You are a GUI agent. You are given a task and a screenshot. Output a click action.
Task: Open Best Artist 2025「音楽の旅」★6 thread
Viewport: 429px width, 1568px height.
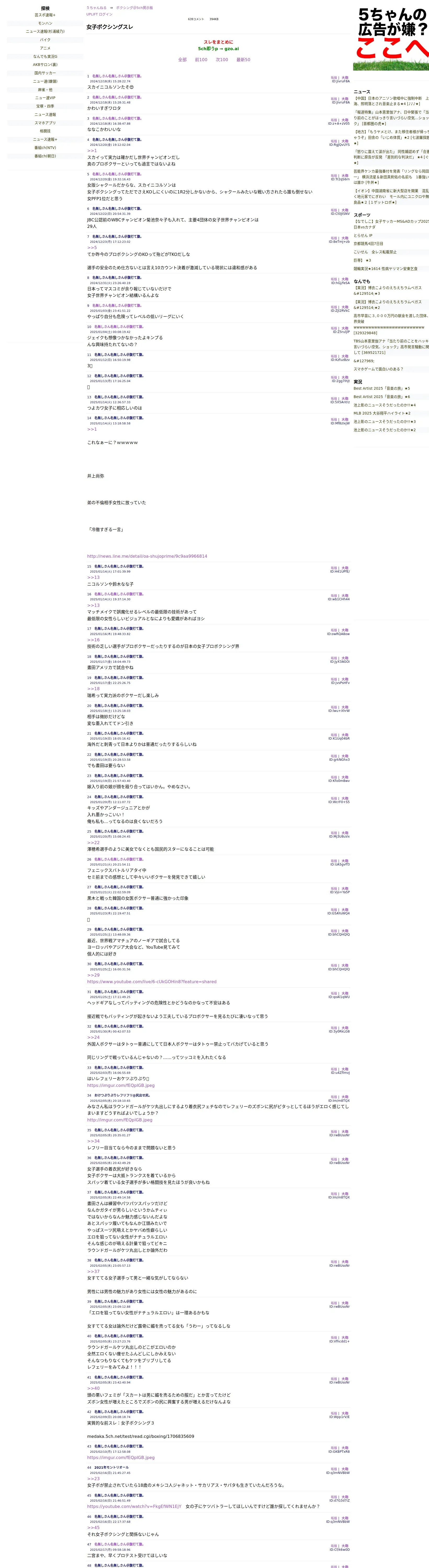[381, 397]
